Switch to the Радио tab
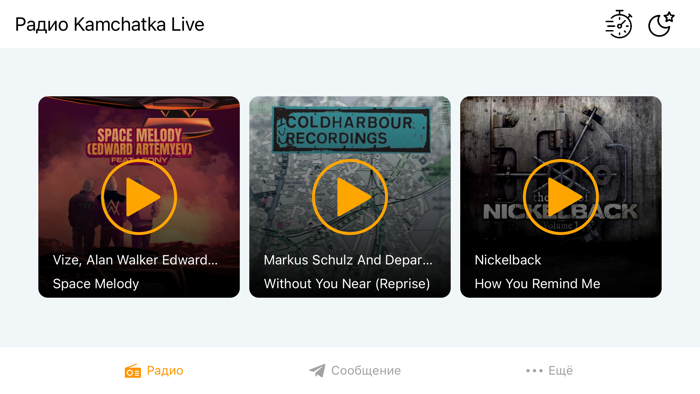700x394 pixels. pyautogui.click(x=154, y=370)
